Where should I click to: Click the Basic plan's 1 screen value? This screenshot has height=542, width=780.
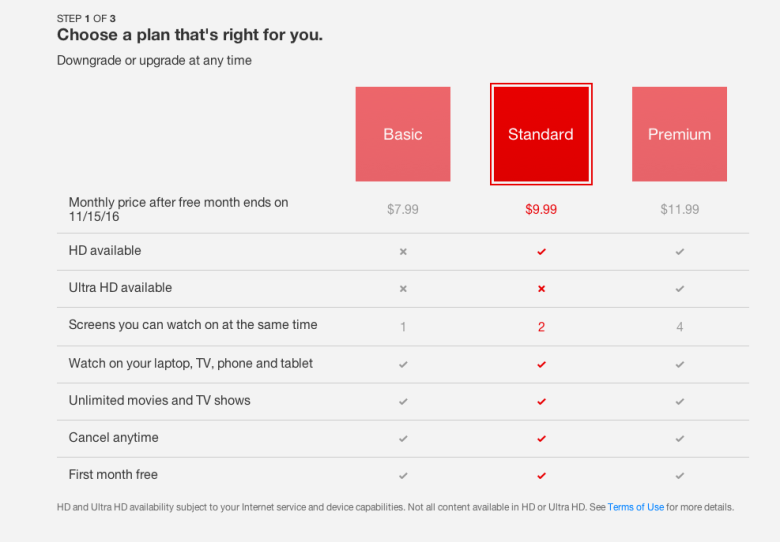[403, 327]
